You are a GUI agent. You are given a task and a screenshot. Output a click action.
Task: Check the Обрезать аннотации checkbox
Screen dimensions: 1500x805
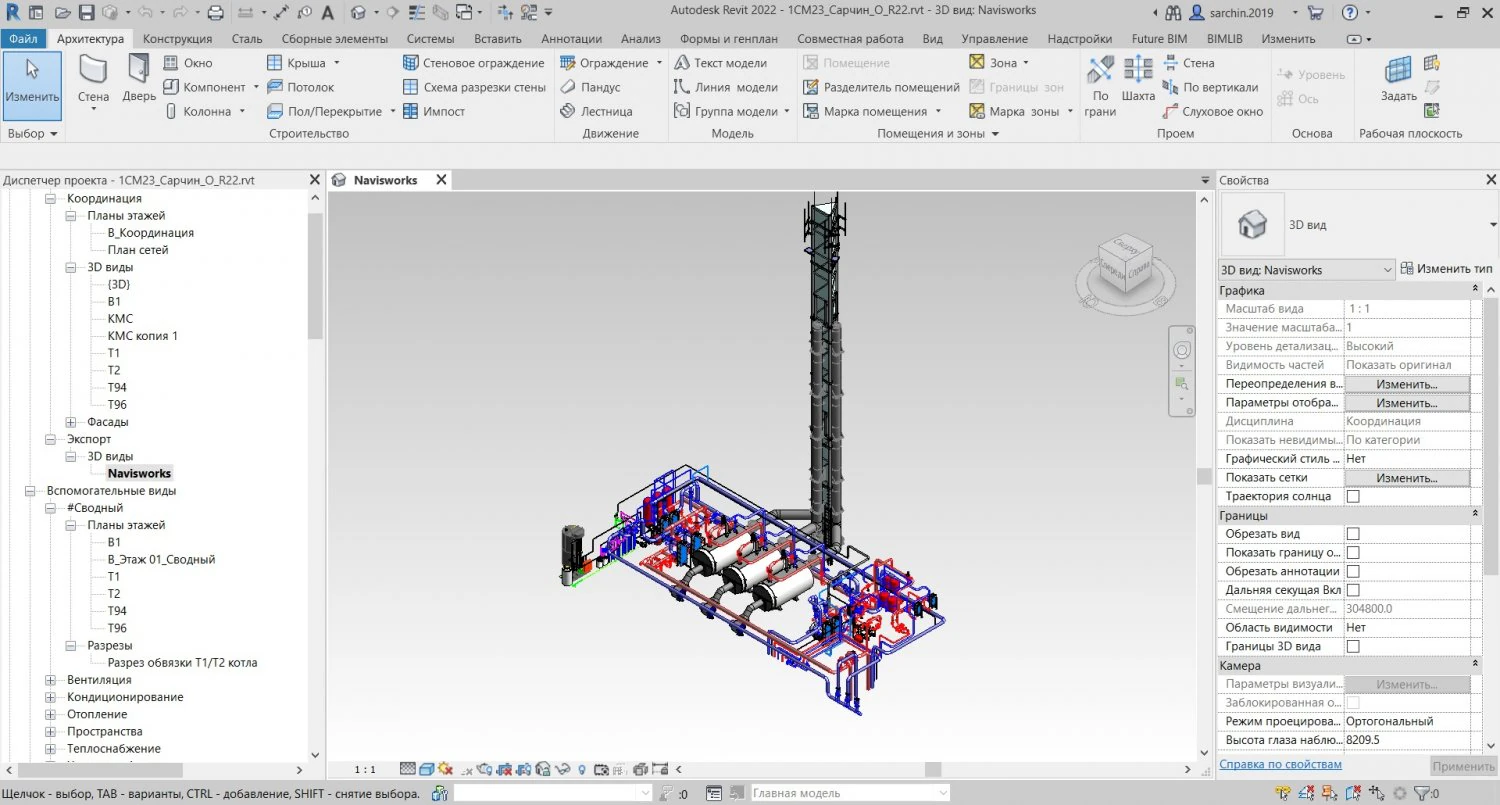pyautogui.click(x=1353, y=571)
